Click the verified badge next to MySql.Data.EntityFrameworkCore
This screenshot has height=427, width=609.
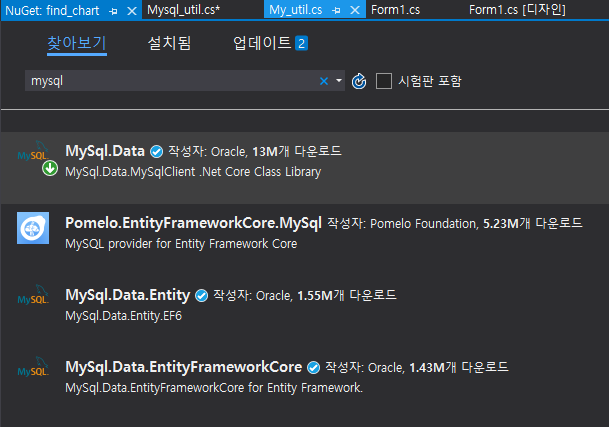tap(313, 368)
